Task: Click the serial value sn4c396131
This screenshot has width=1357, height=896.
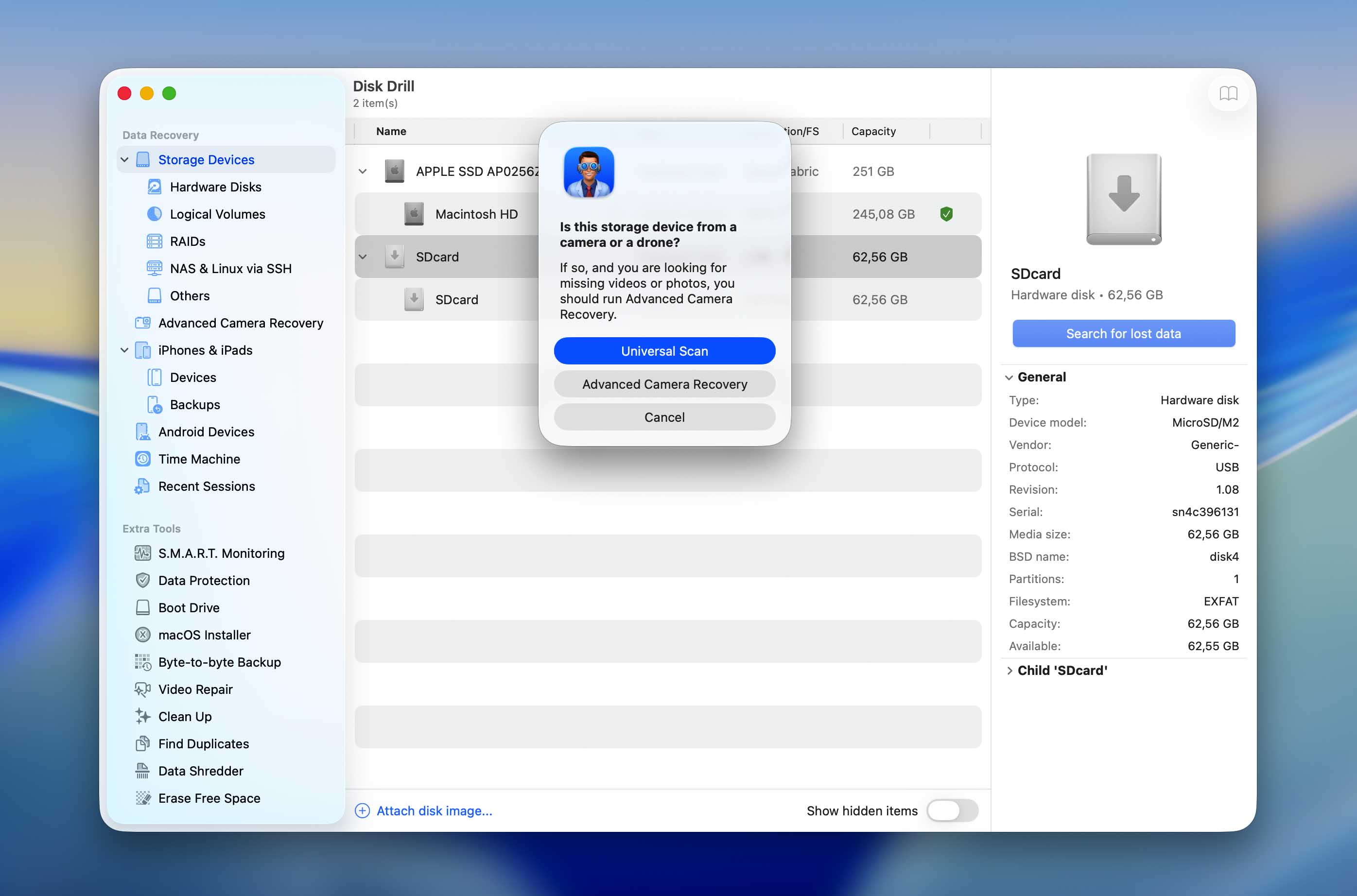Action: point(1205,512)
